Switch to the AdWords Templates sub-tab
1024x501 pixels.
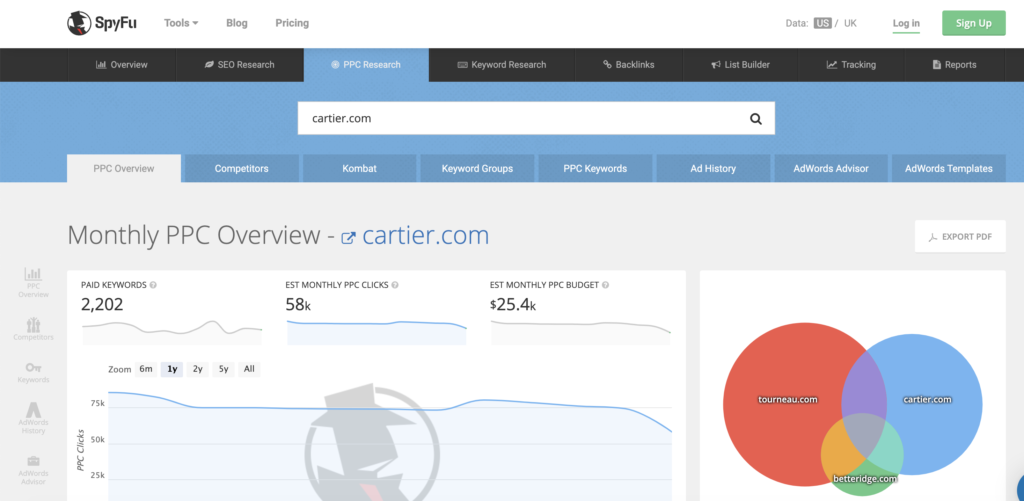click(948, 169)
